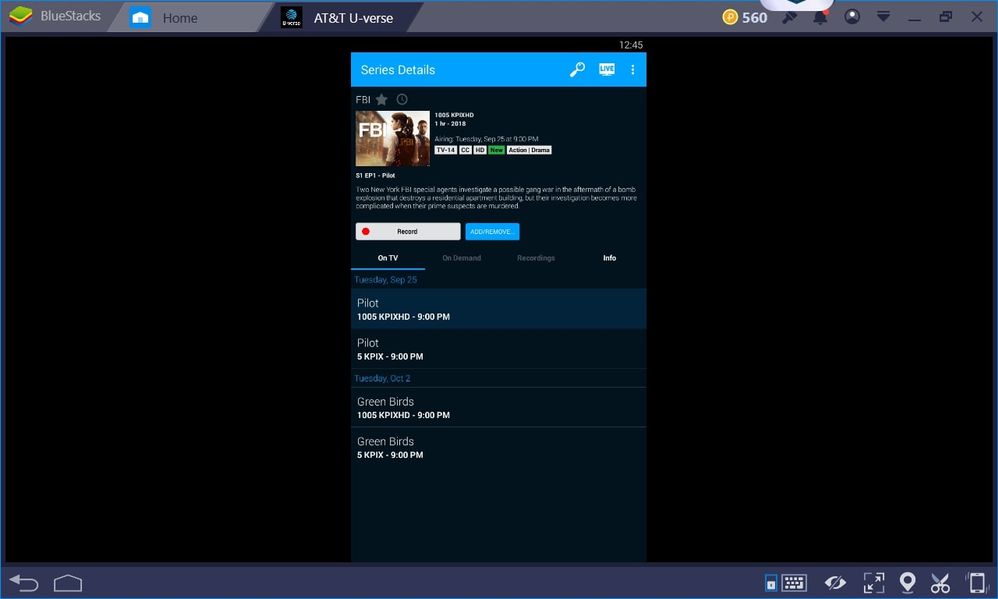Open the three-dot overflow menu

632,70
